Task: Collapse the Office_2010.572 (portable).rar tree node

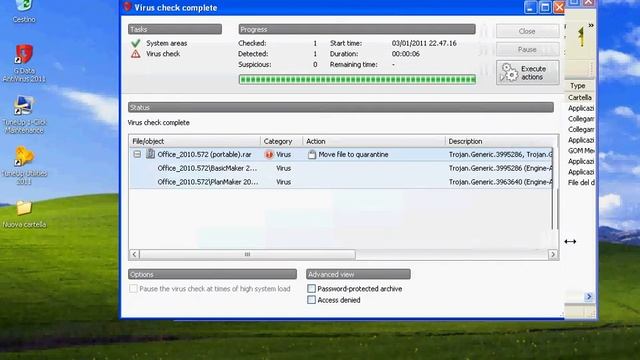Action: tap(137, 154)
